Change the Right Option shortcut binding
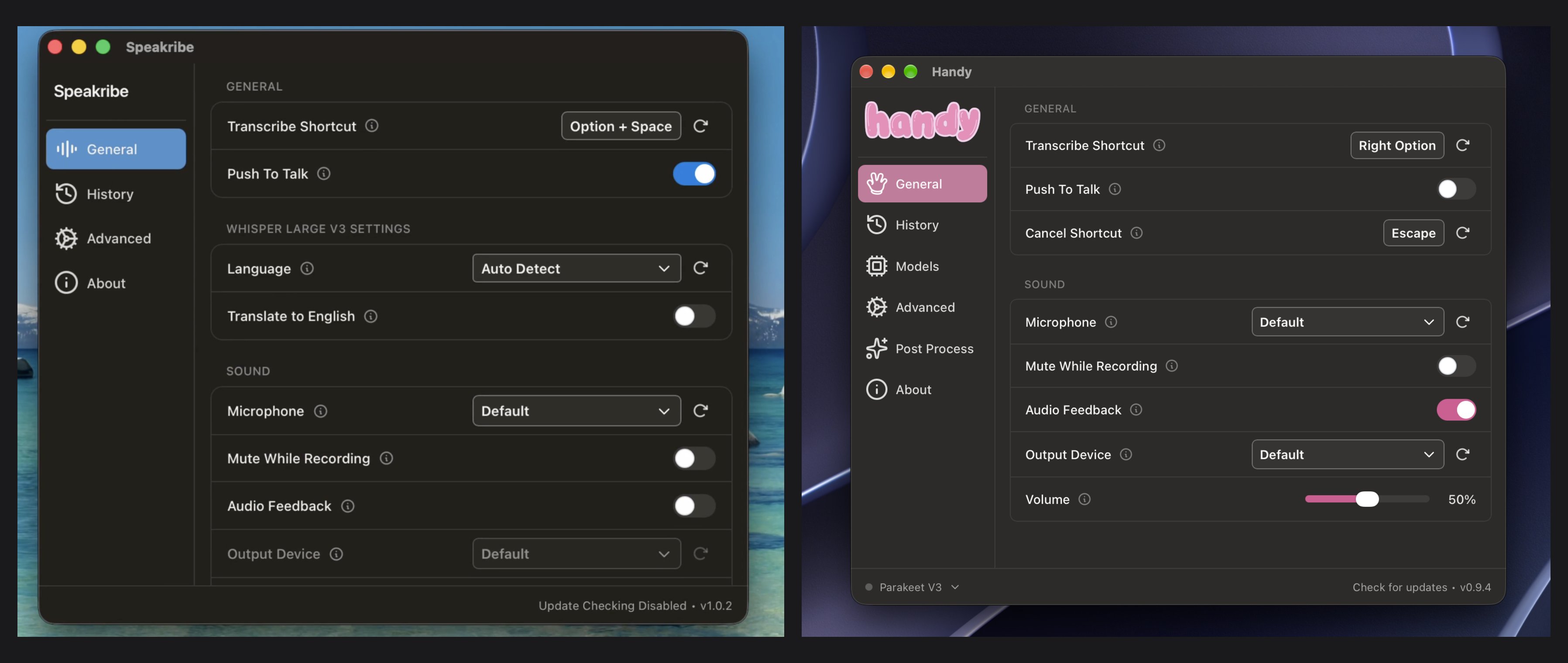This screenshot has height=663, width=1568. (x=1397, y=145)
